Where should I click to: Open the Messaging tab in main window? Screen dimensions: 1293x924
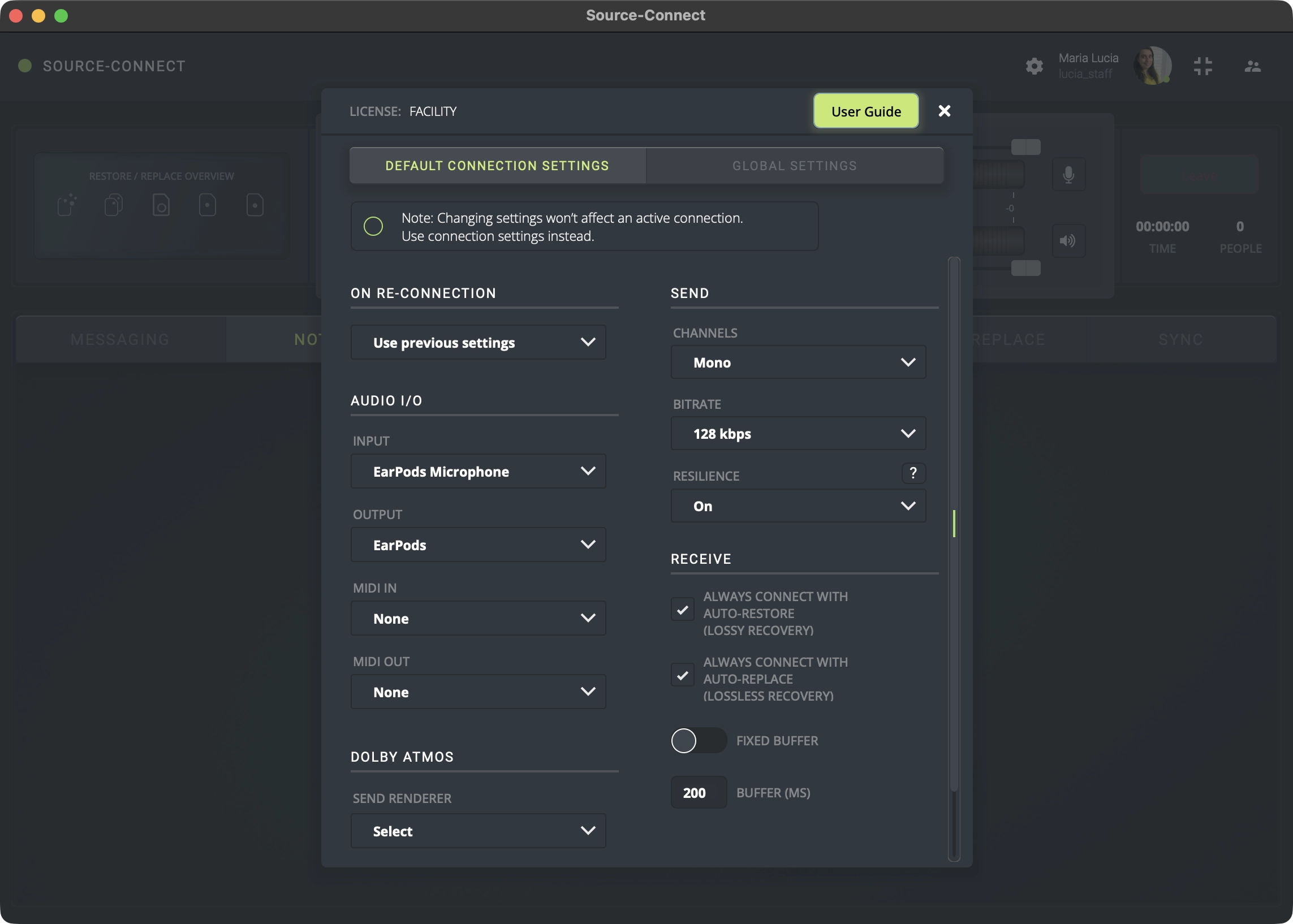(x=120, y=340)
